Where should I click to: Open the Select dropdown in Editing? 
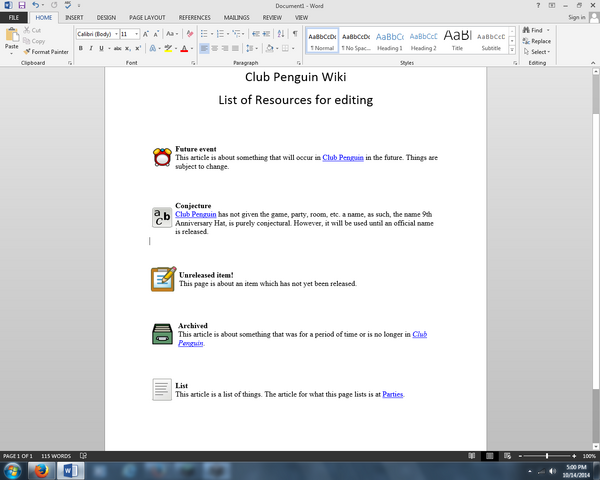(537, 52)
